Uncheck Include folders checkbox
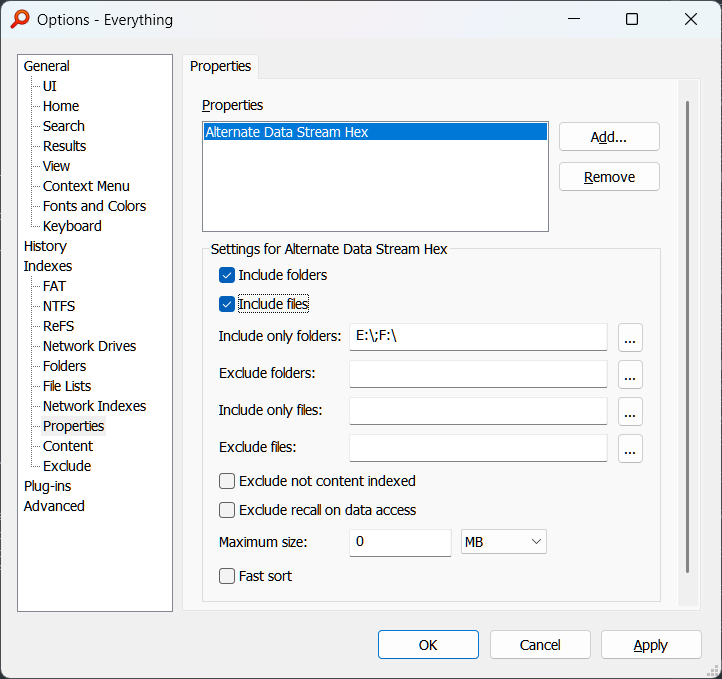Image resolution: width=722 pixels, height=679 pixels. (x=227, y=275)
